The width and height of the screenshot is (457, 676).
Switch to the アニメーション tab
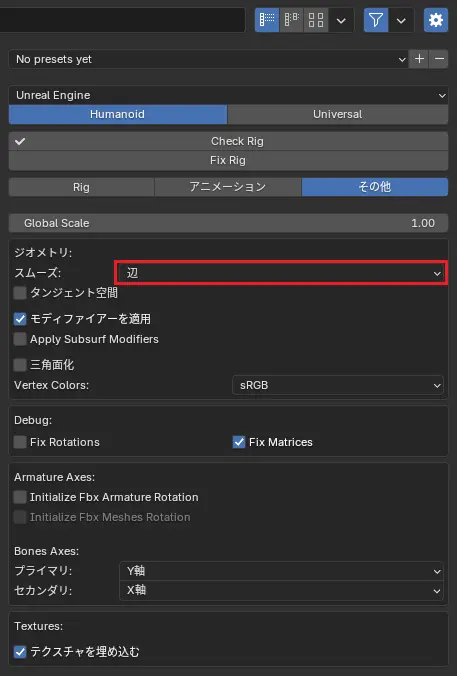tap(228, 187)
